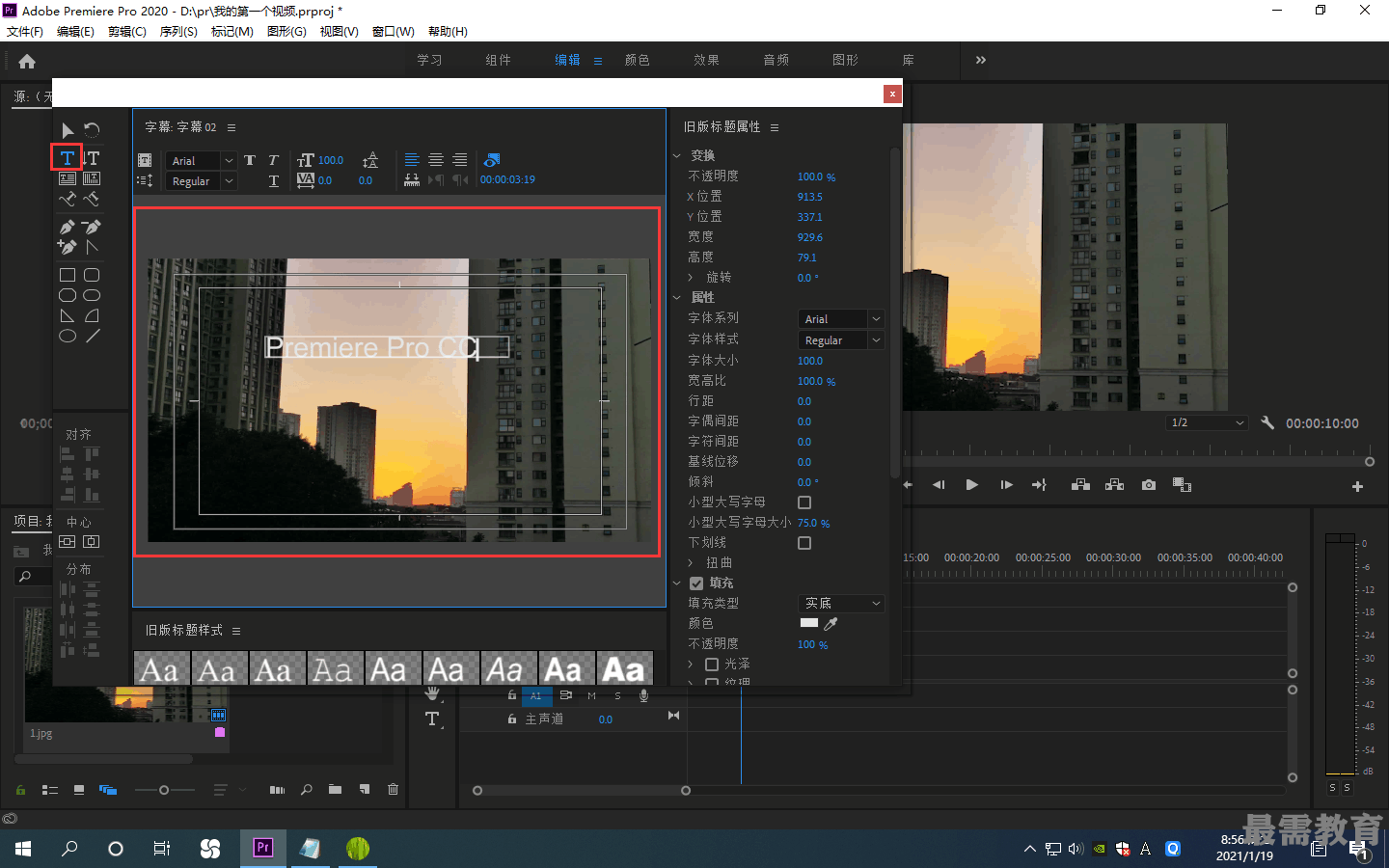The image size is (1389, 868).
Task: Open the Markers menu
Action: (x=232, y=32)
